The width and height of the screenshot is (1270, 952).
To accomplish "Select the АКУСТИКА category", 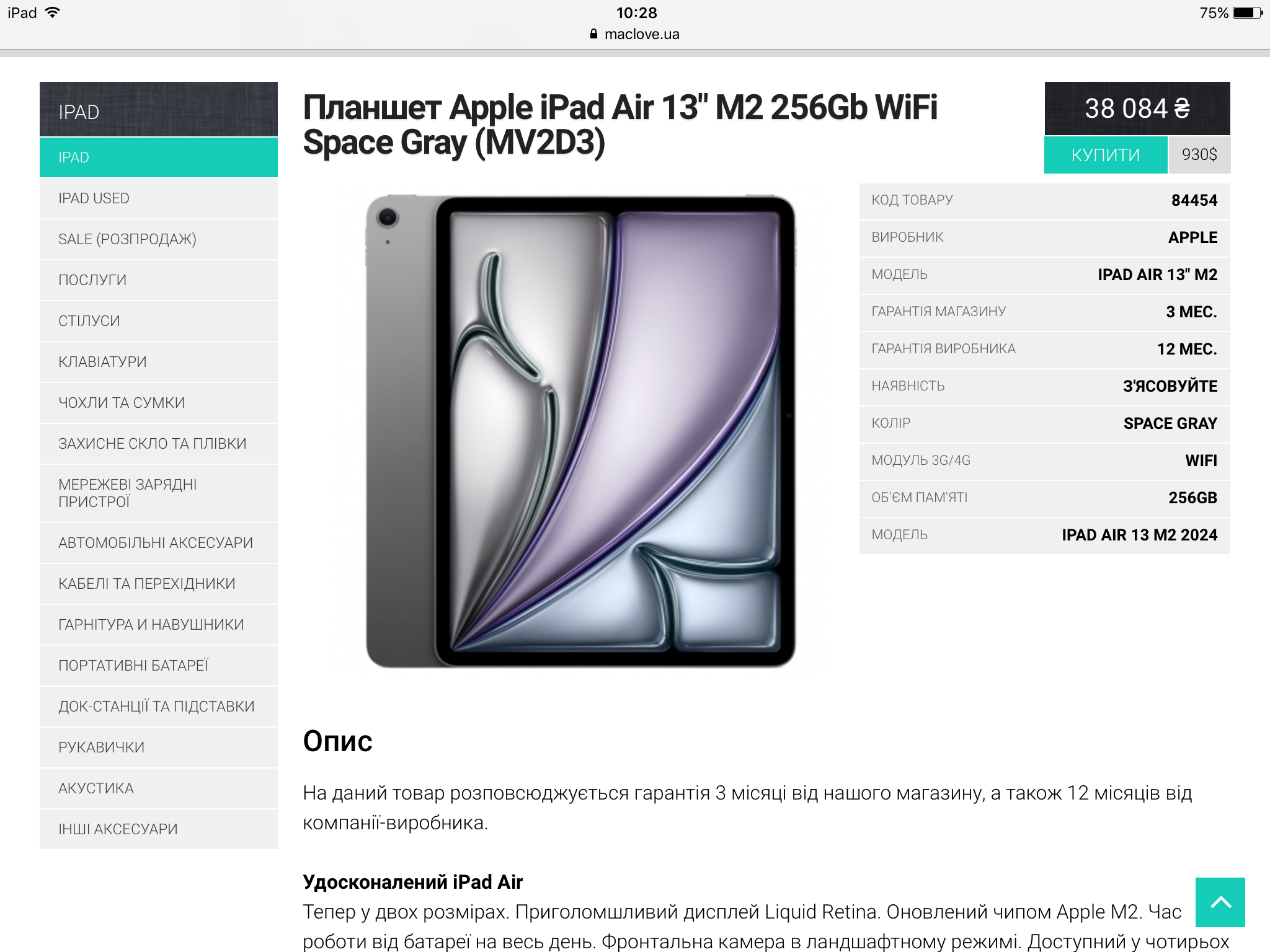I will pyautogui.click(x=159, y=788).
